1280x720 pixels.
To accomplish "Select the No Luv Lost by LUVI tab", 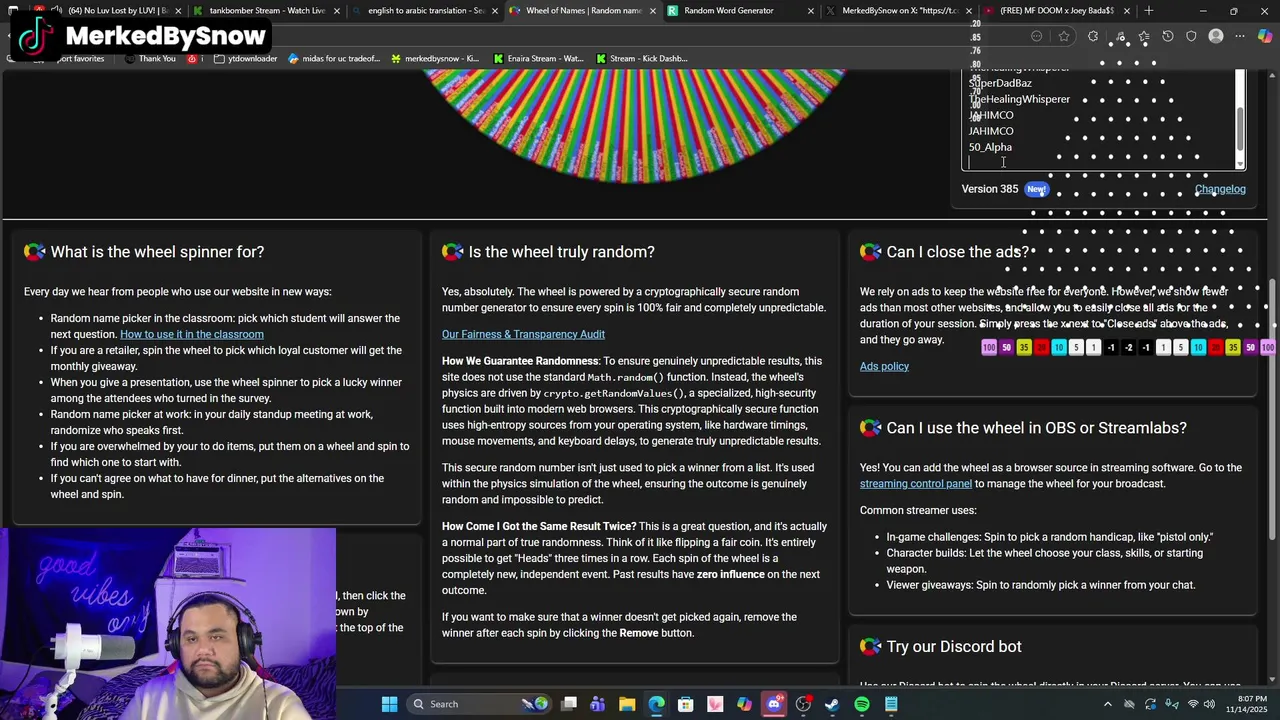I will 110,11.
